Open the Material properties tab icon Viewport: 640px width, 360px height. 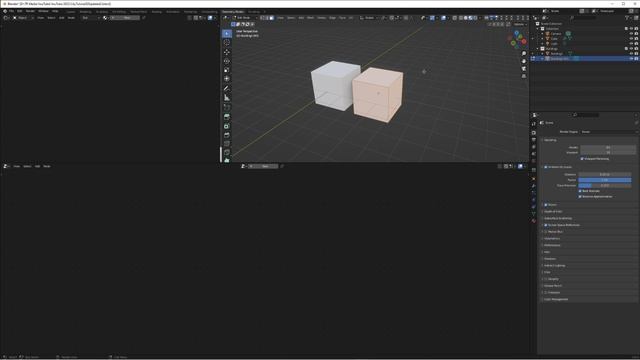[x=533, y=221]
